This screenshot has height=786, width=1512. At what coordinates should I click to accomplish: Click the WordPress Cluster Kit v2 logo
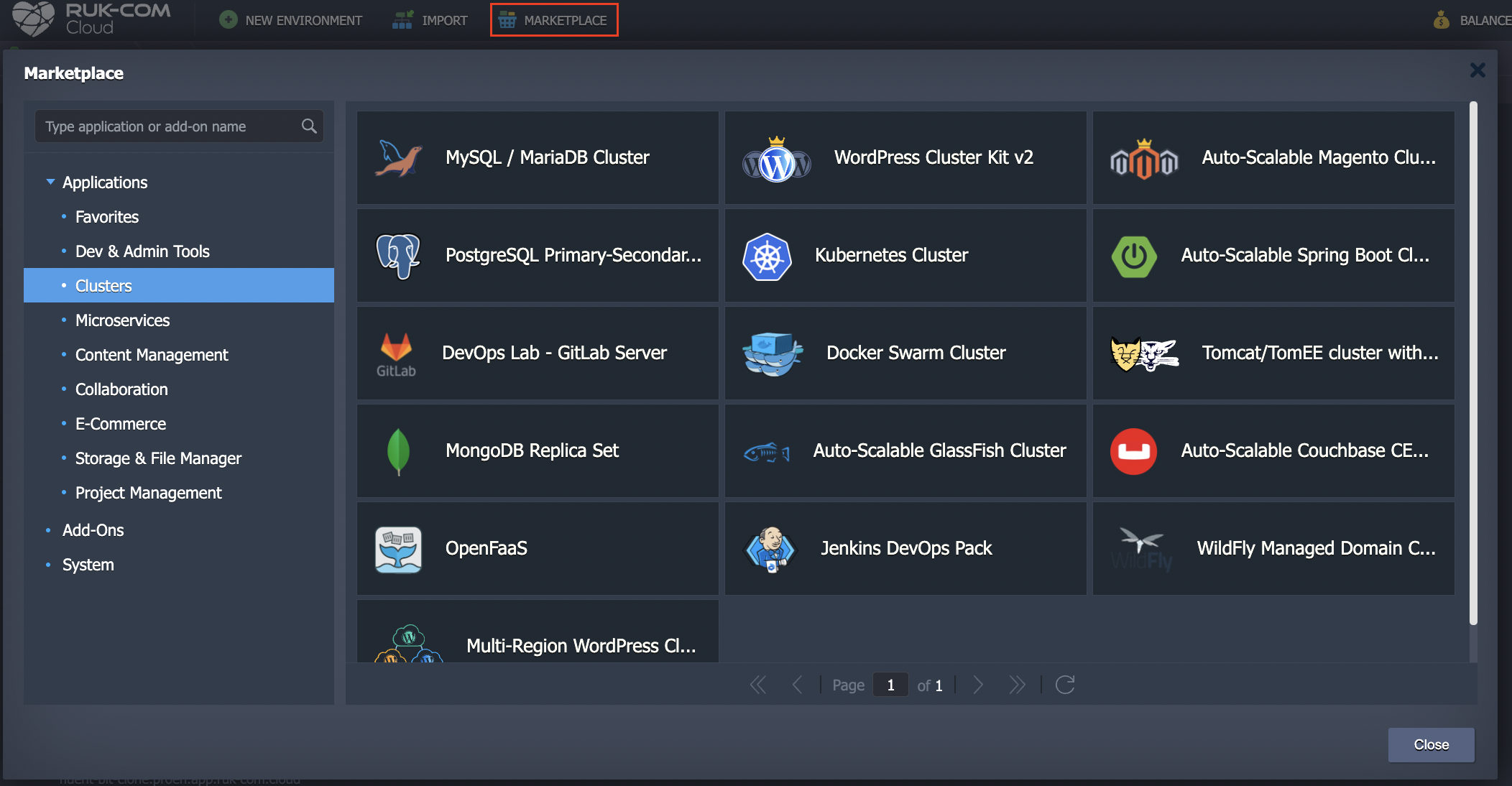click(x=776, y=159)
